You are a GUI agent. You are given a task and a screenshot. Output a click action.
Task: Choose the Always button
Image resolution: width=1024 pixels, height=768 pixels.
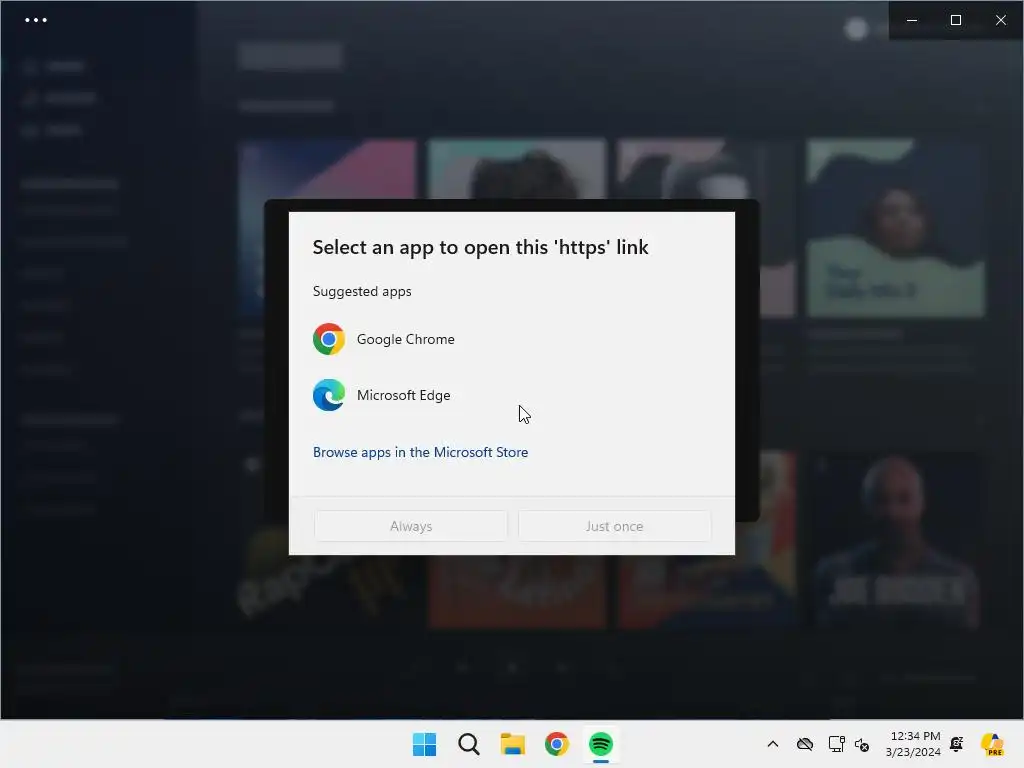tap(411, 526)
